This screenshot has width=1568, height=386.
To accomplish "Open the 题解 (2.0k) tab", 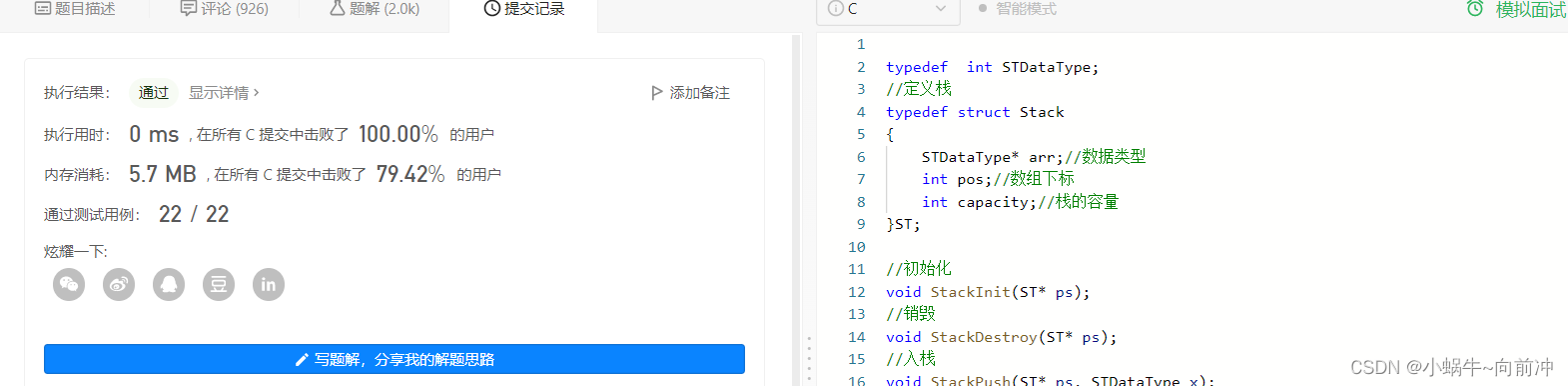I will pyautogui.click(x=375, y=9).
